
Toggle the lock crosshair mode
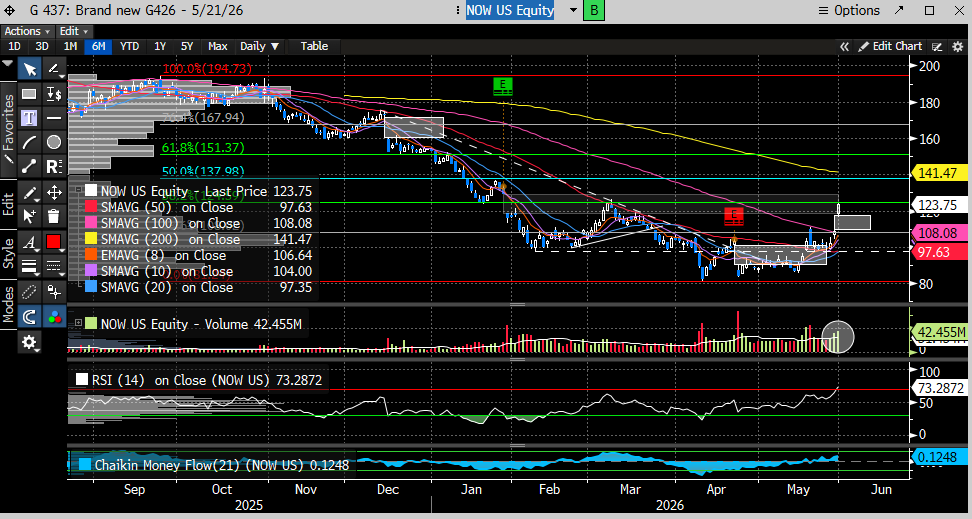[x=54, y=292]
